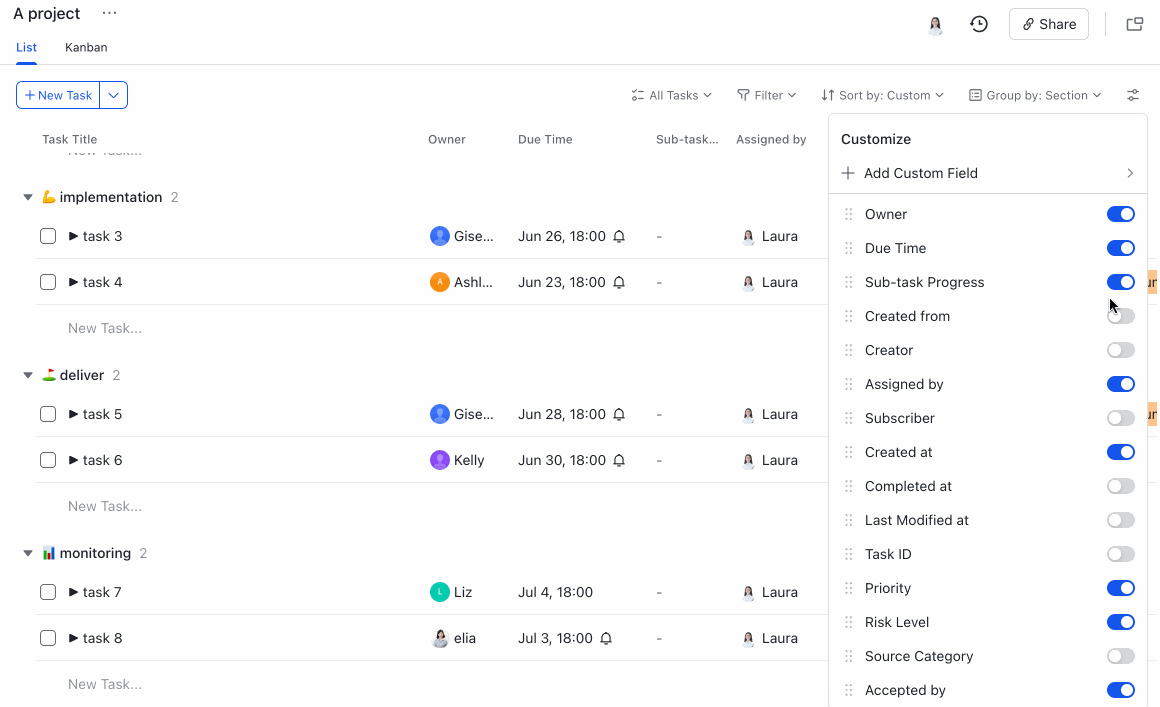Click the Share button

1048,23
